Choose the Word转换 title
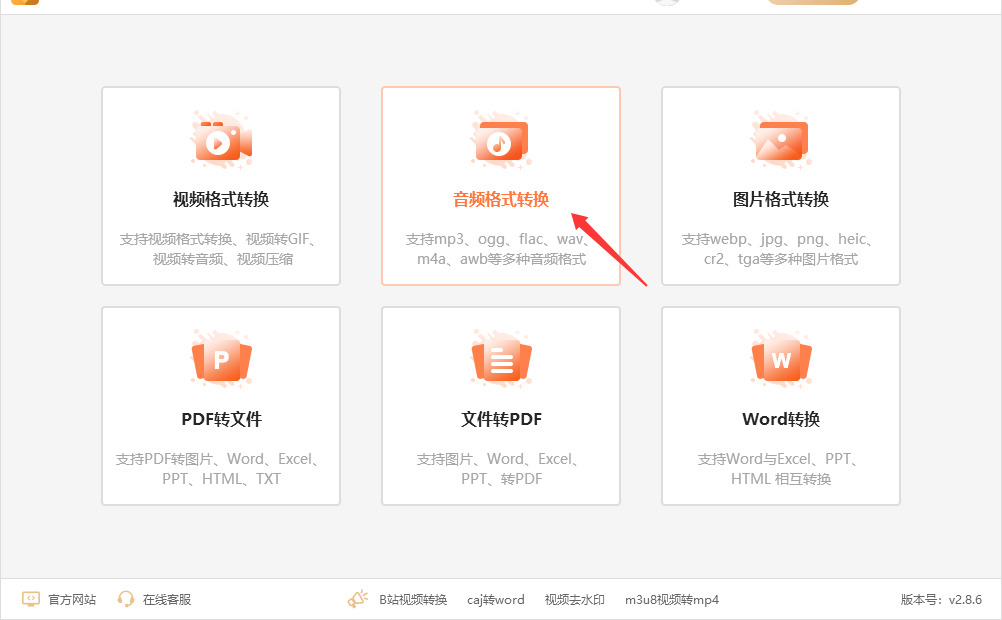This screenshot has height=620, width=1002. [x=781, y=419]
